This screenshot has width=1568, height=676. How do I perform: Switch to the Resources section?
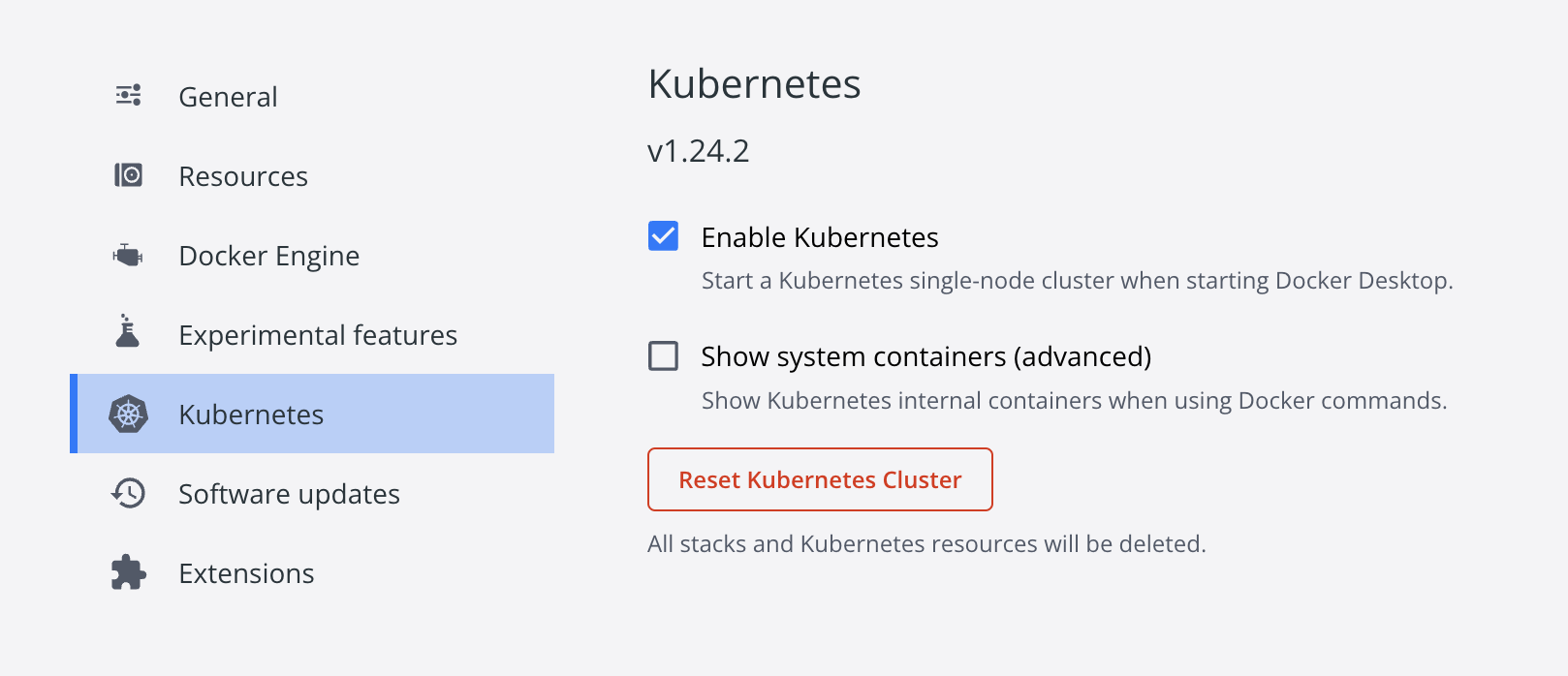243,175
